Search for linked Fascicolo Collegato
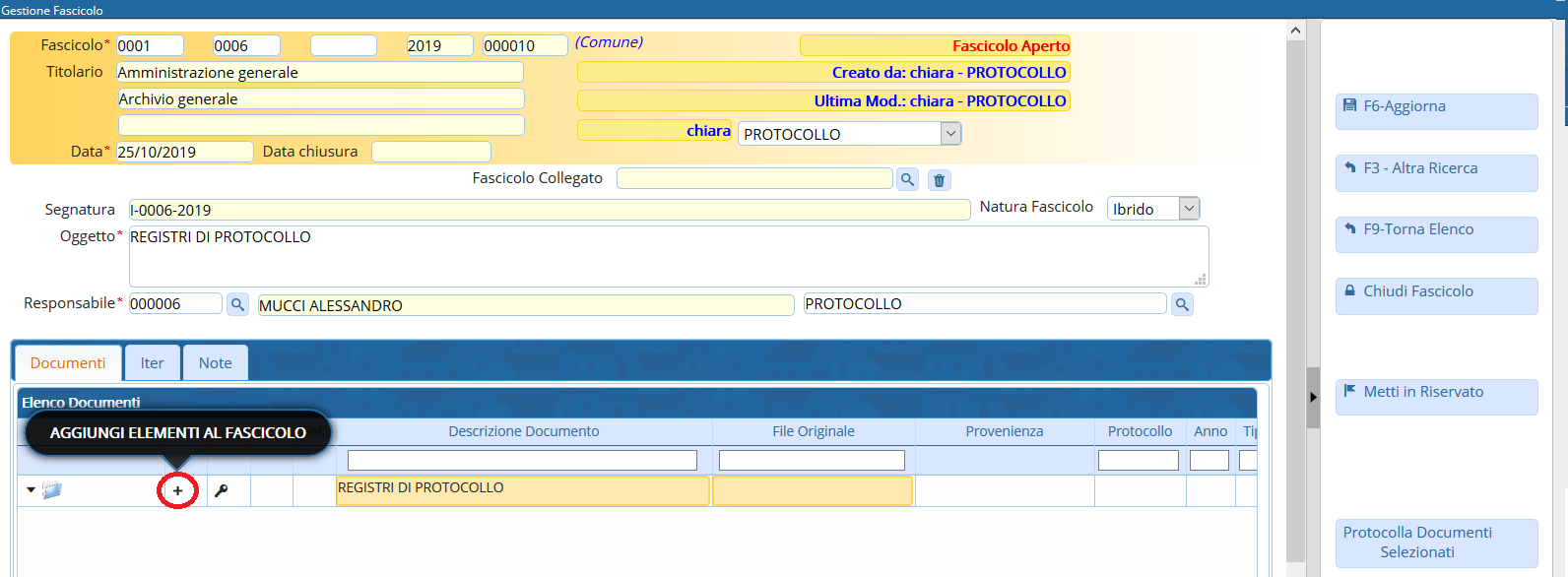This screenshot has width=1568, height=577. point(907,179)
